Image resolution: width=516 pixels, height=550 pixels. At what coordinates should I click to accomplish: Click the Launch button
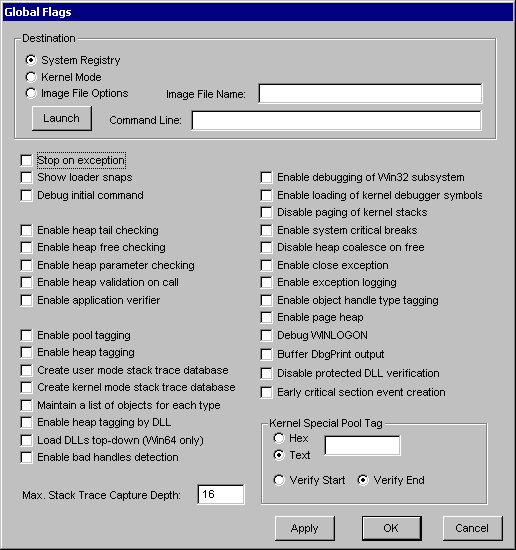tap(62, 119)
